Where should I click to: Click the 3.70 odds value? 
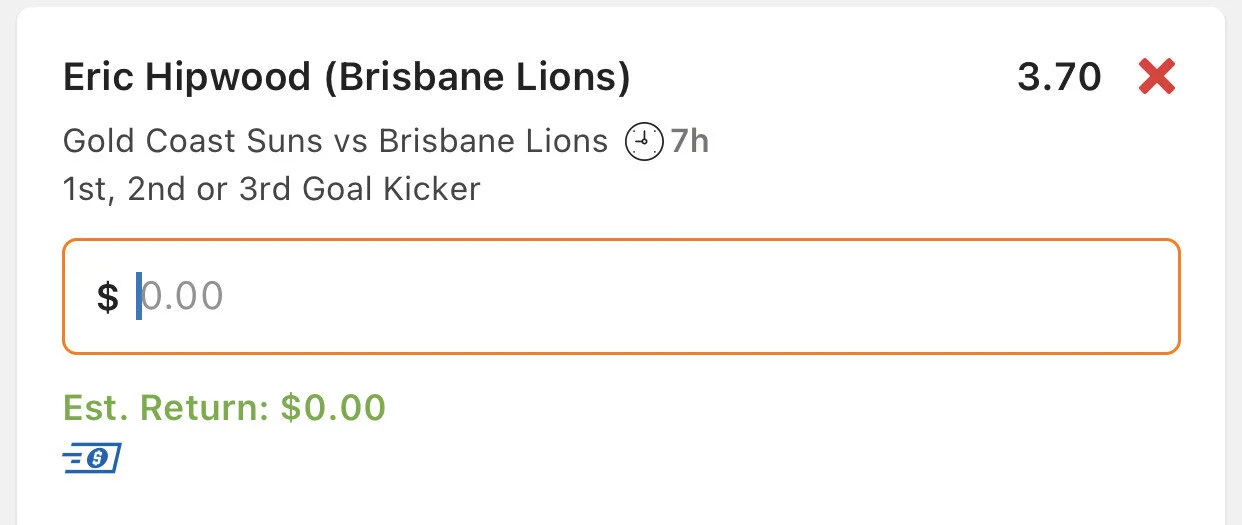pos(1059,77)
